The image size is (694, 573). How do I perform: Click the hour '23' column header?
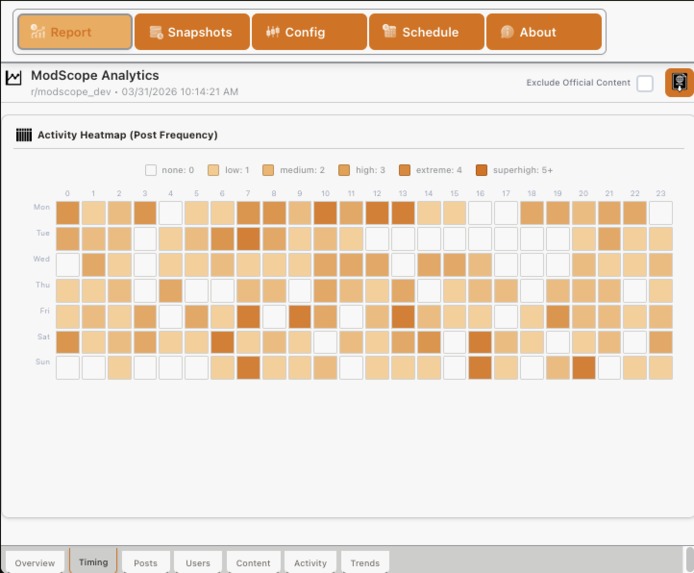[x=661, y=193]
